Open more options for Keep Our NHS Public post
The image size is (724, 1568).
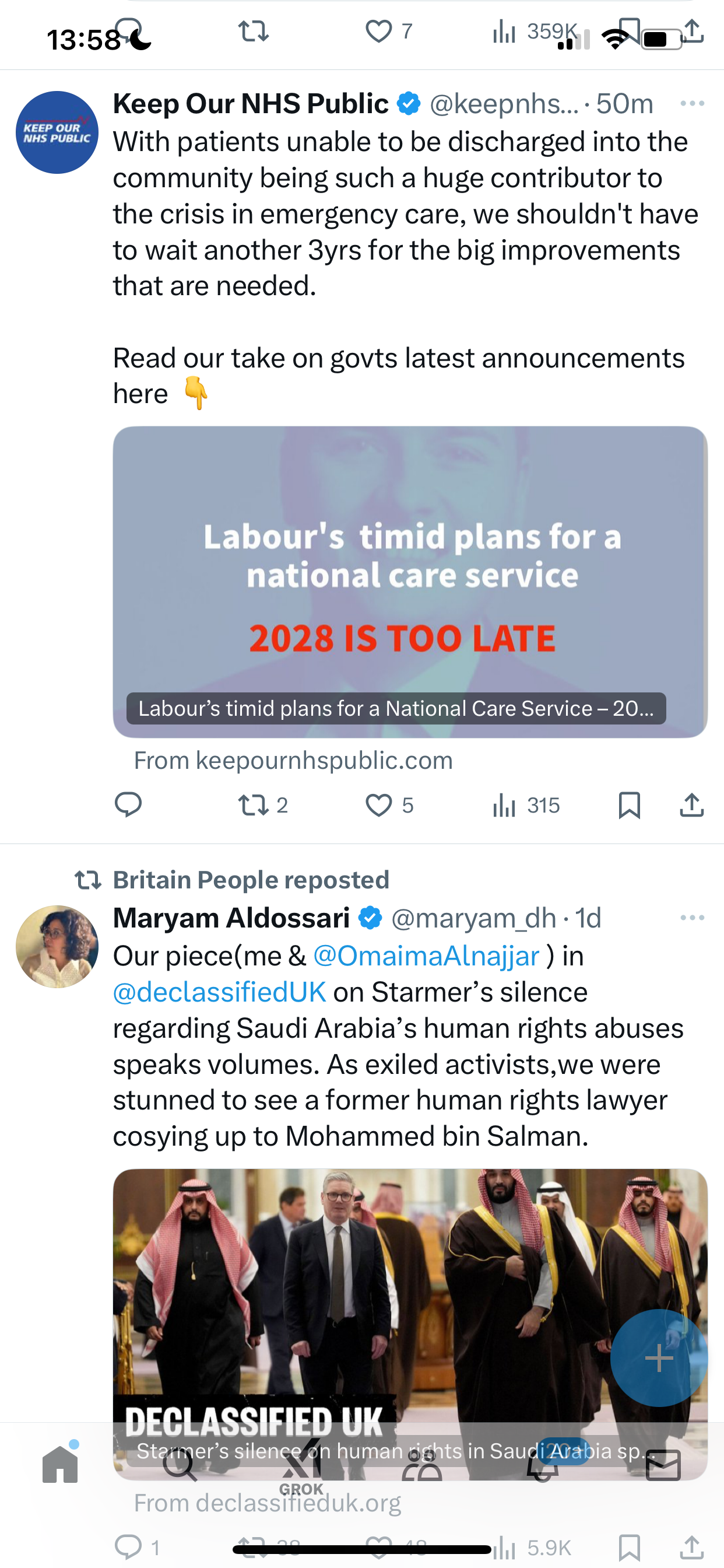click(693, 103)
